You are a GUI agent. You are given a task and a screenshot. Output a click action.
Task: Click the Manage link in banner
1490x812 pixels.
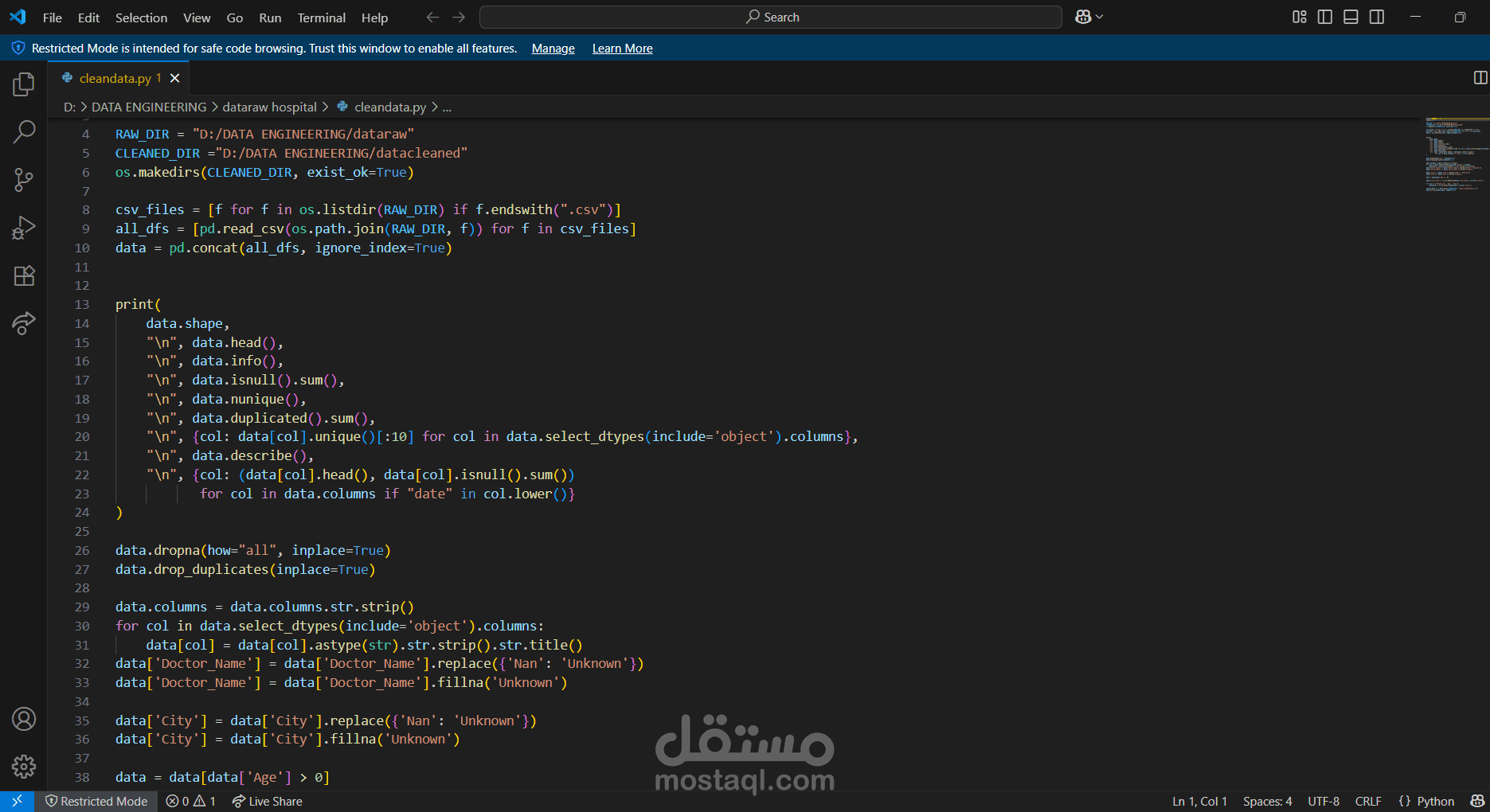pyautogui.click(x=553, y=49)
